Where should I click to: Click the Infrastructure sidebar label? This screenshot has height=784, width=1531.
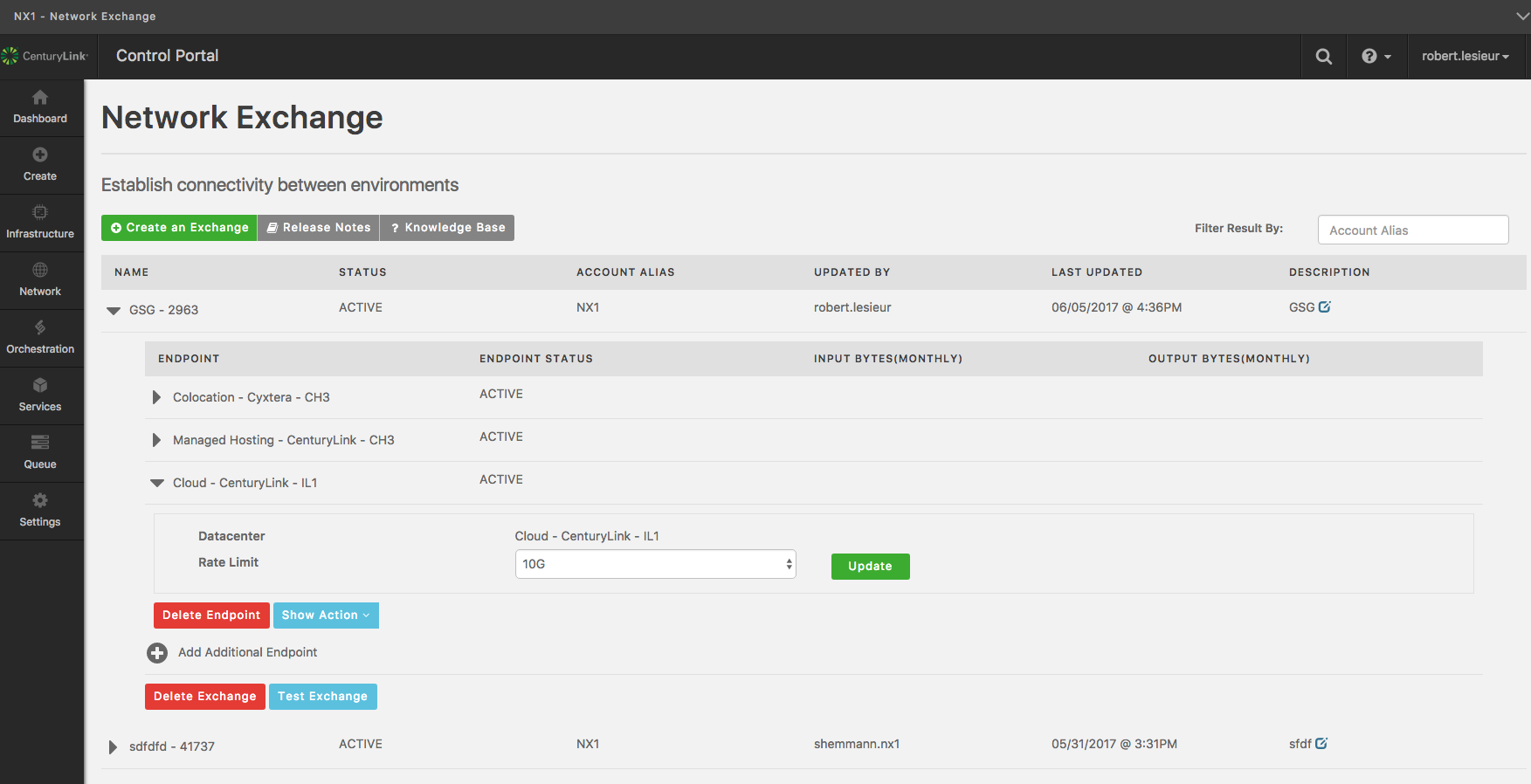point(40,234)
